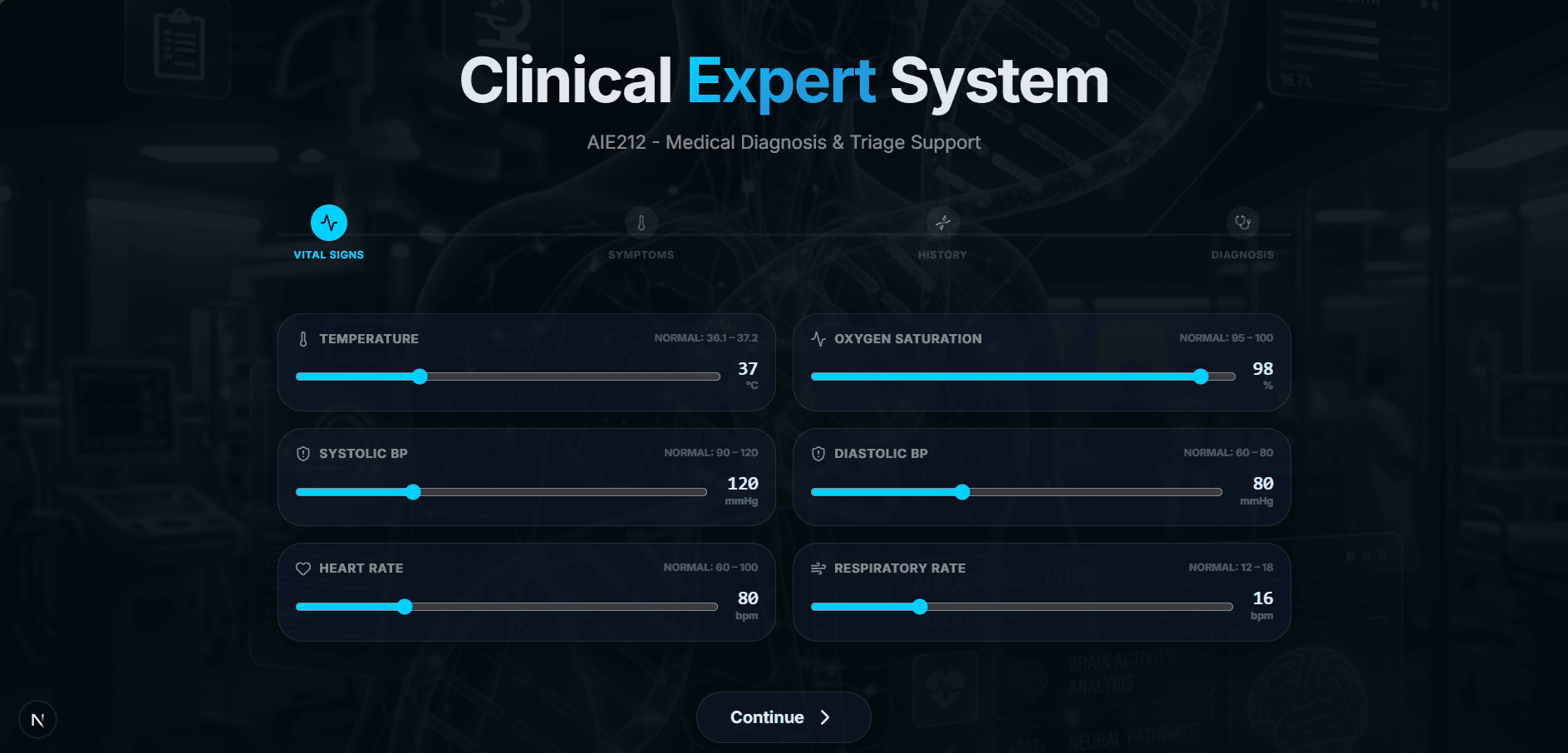Click the chevron arrow in Continue button

tap(825, 717)
